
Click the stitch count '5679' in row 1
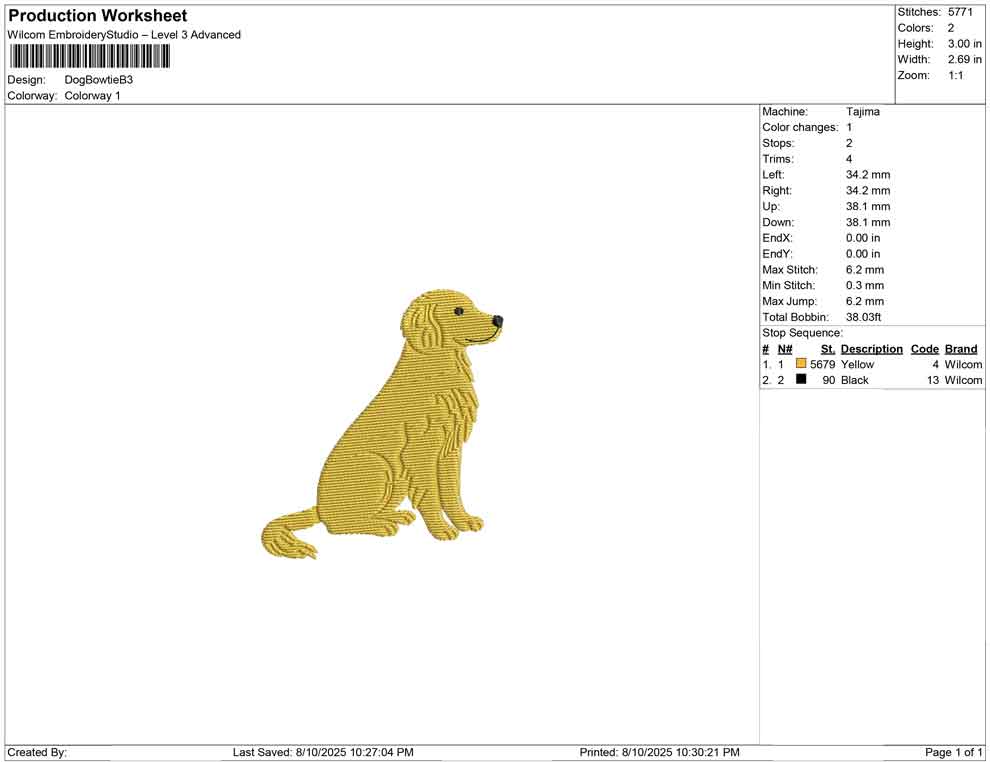point(823,364)
